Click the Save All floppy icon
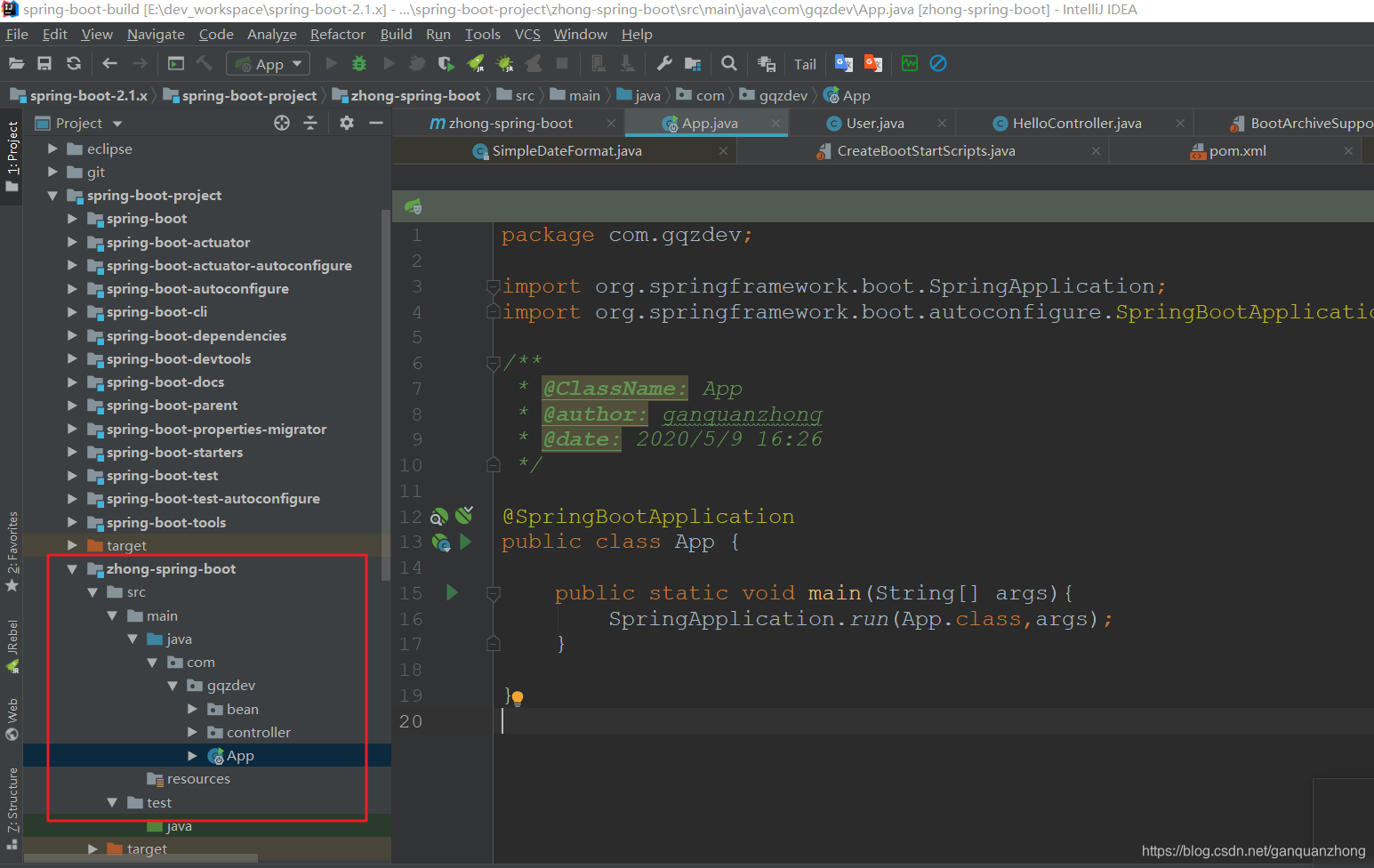1374x868 pixels. (44, 63)
